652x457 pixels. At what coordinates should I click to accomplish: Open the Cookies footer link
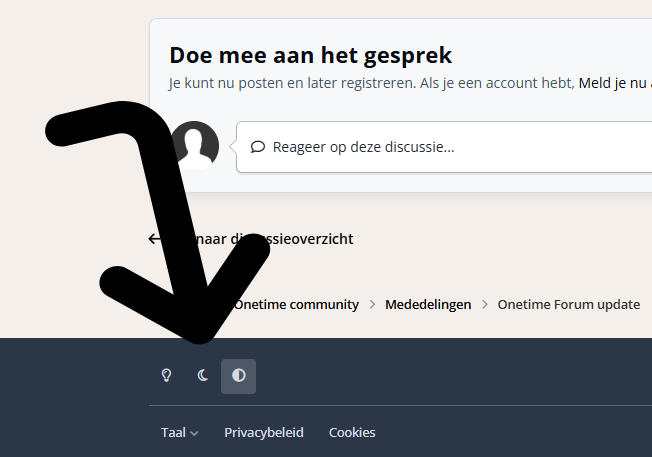(x=352, y=433)
